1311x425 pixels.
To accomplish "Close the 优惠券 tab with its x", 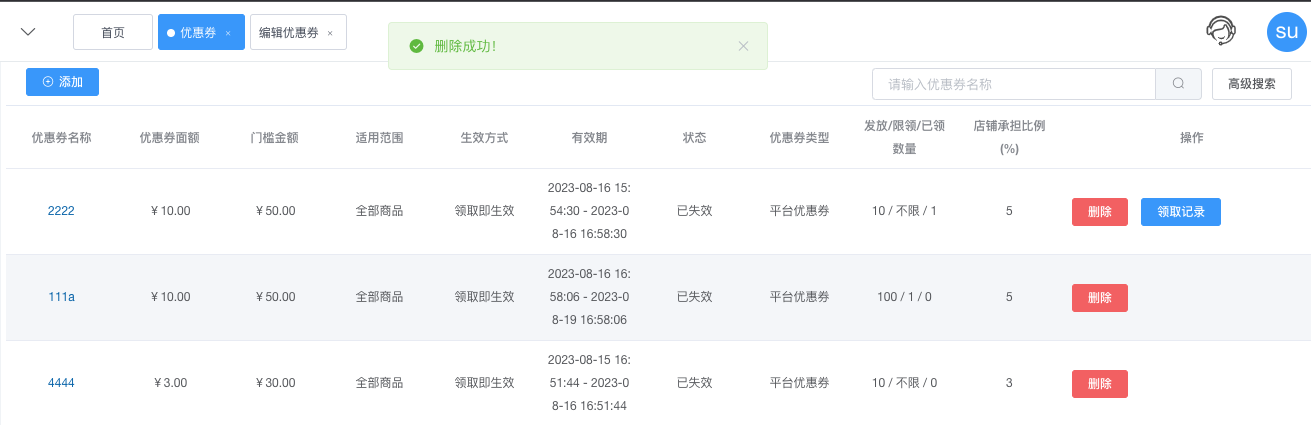I will (228, 33).
